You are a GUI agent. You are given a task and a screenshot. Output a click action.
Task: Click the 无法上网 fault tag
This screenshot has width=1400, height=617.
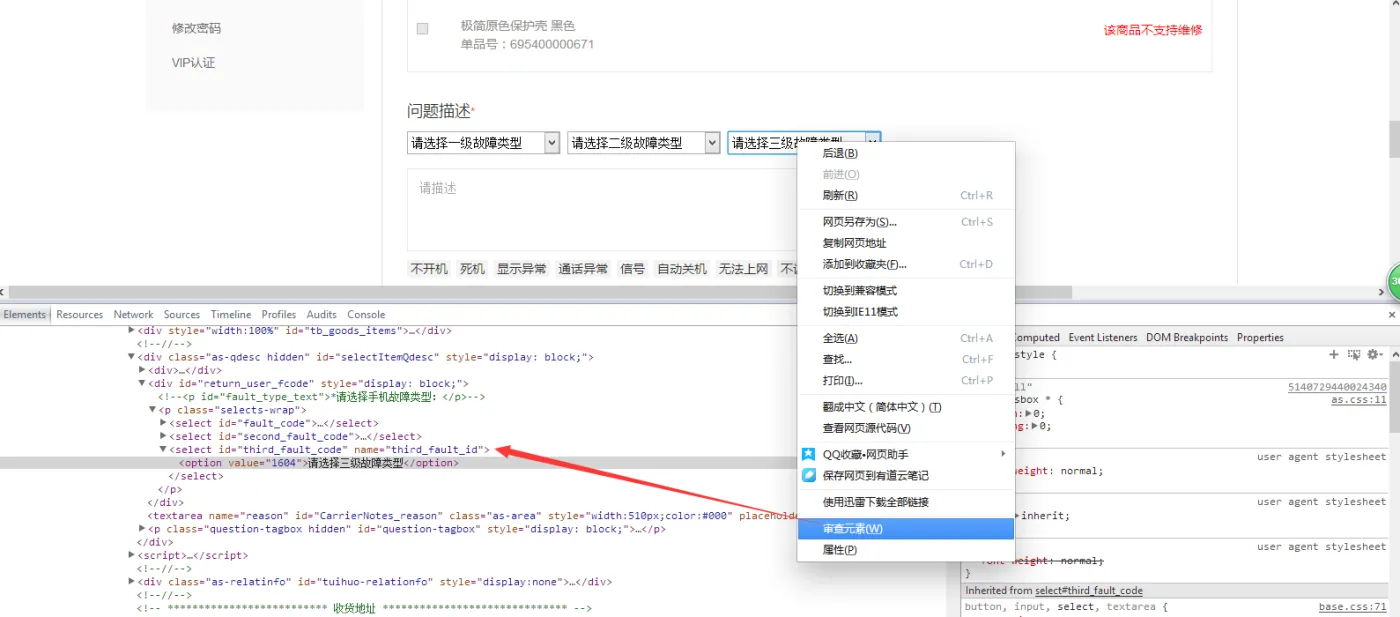(744, 268)
